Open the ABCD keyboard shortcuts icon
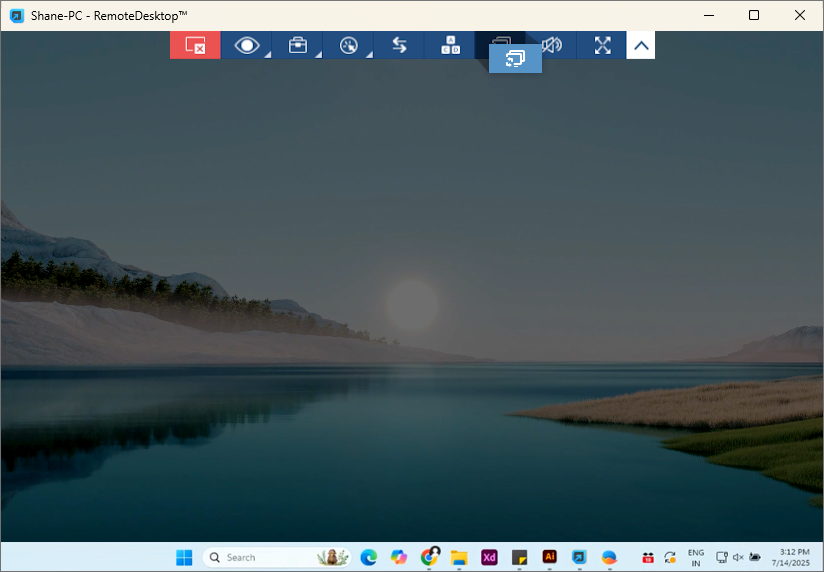 pos(451,45)
